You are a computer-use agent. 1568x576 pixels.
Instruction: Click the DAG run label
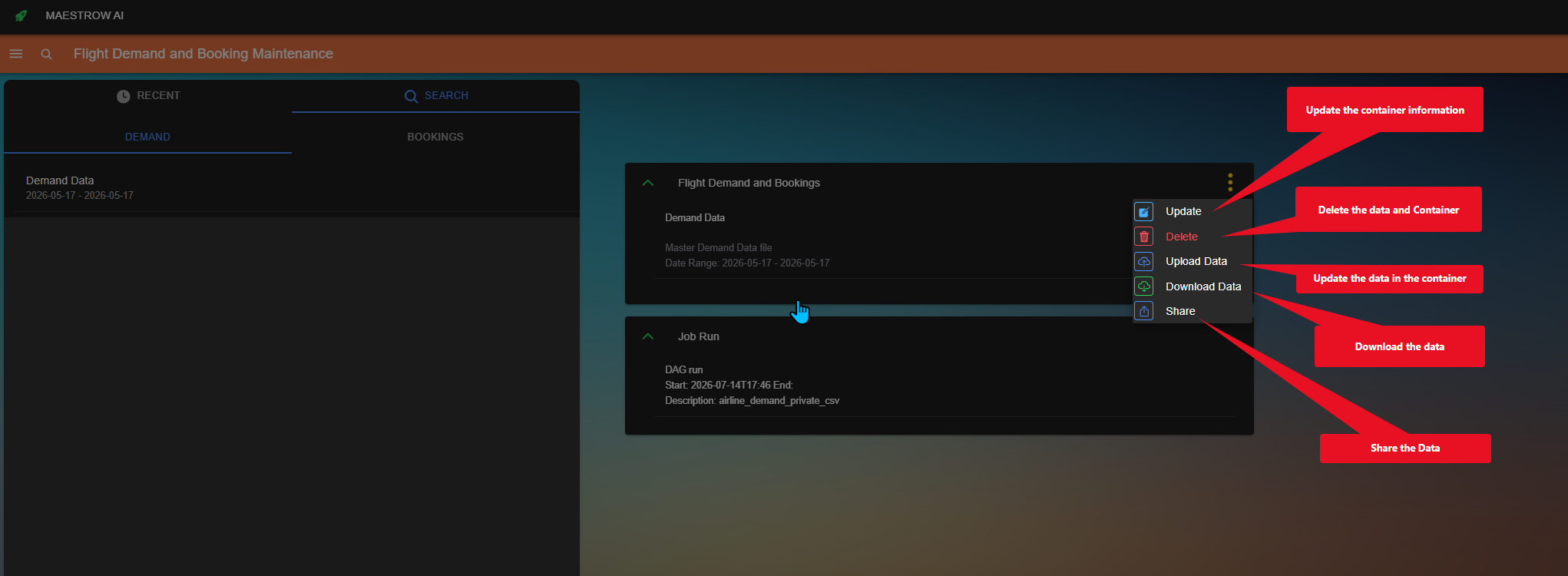[x=684, y=369]
